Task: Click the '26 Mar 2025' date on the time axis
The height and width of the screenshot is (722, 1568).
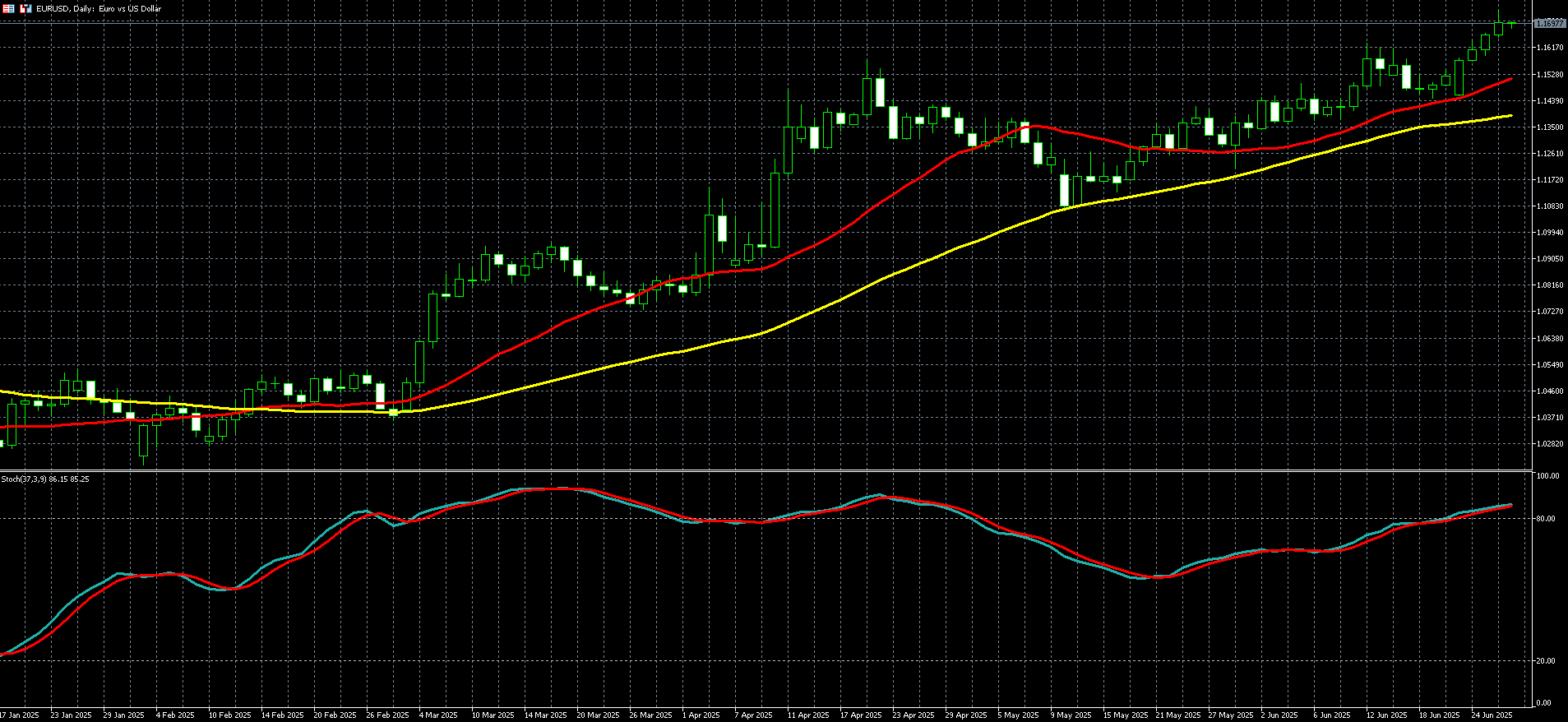Action: pyautogui.click(x=650, y=715)
